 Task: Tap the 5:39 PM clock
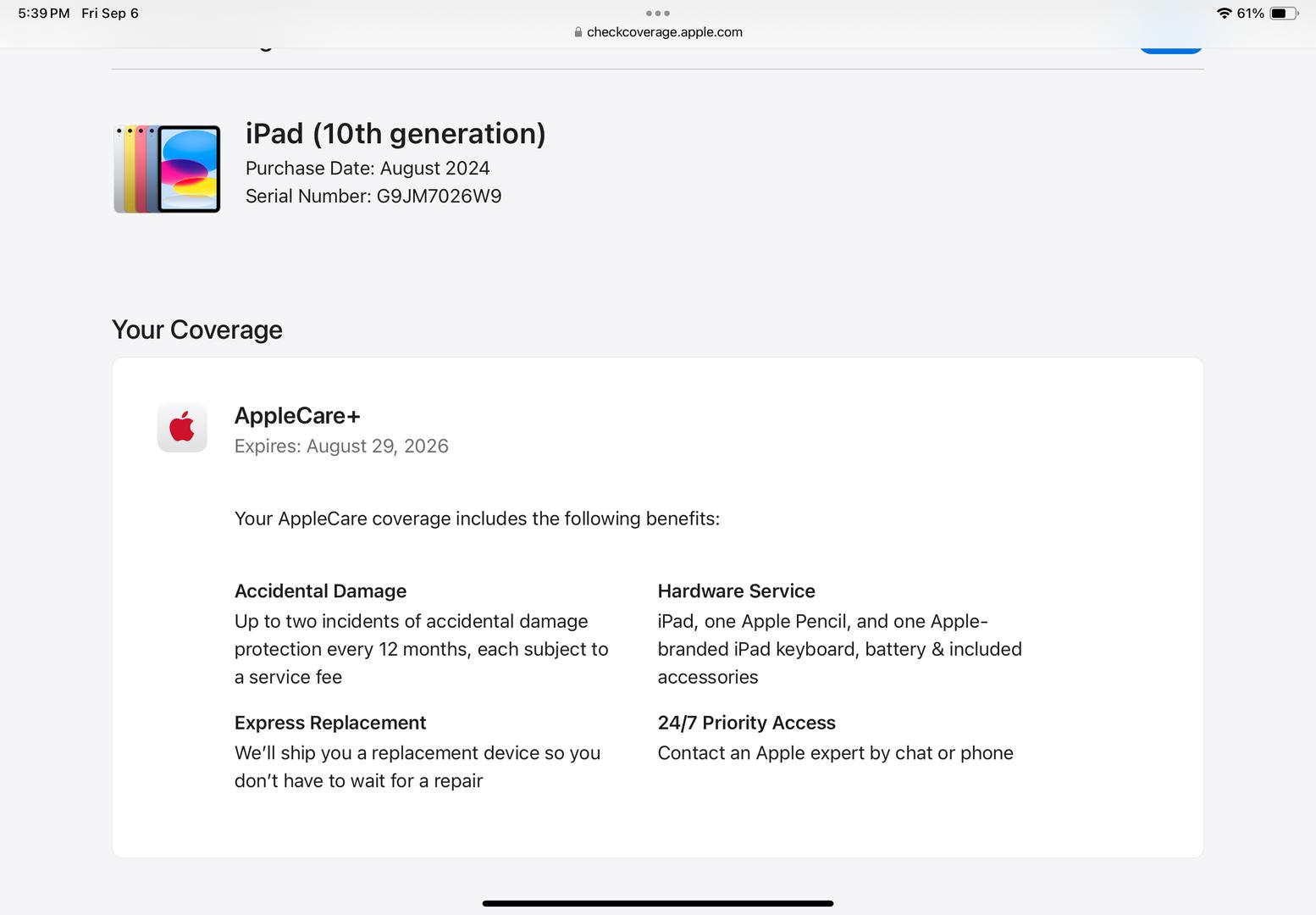point(44,14)
